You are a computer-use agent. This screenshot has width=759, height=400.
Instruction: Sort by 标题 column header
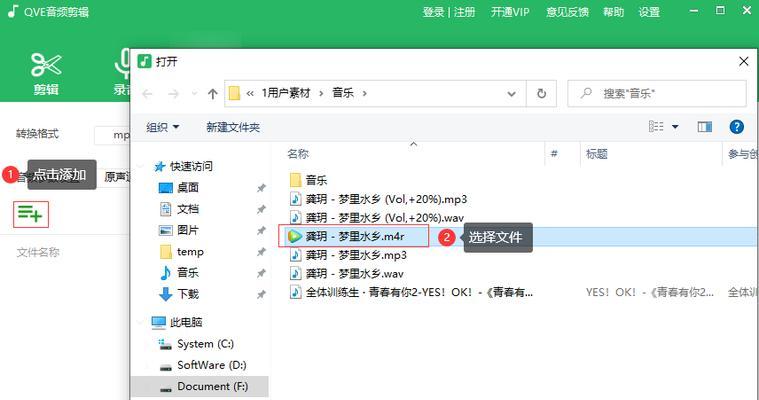tap(596, 154)
